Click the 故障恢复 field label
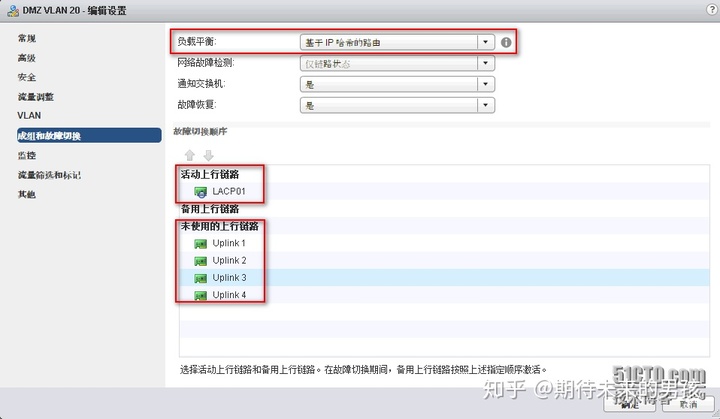The height and width of the screenshot is (419, 720). [x=197, y=104]
